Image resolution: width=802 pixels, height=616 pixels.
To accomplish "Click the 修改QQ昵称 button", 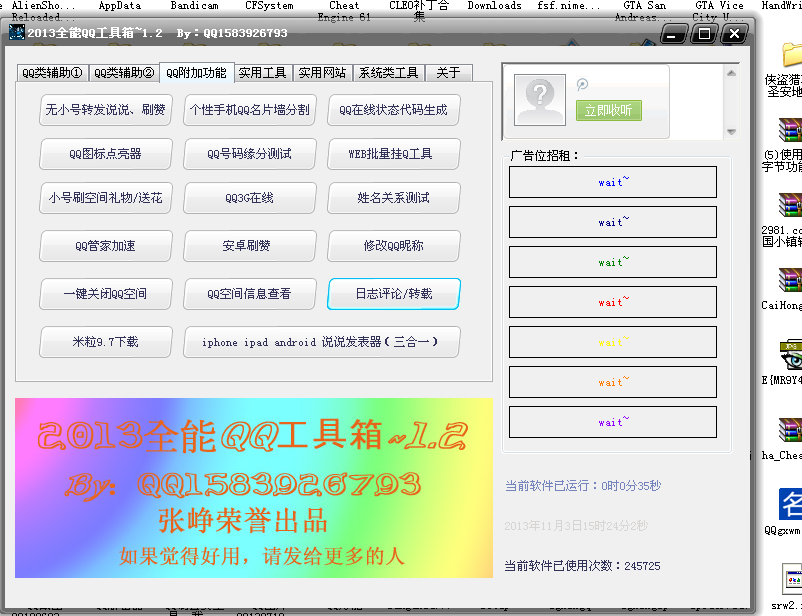I will pos(393,246).
